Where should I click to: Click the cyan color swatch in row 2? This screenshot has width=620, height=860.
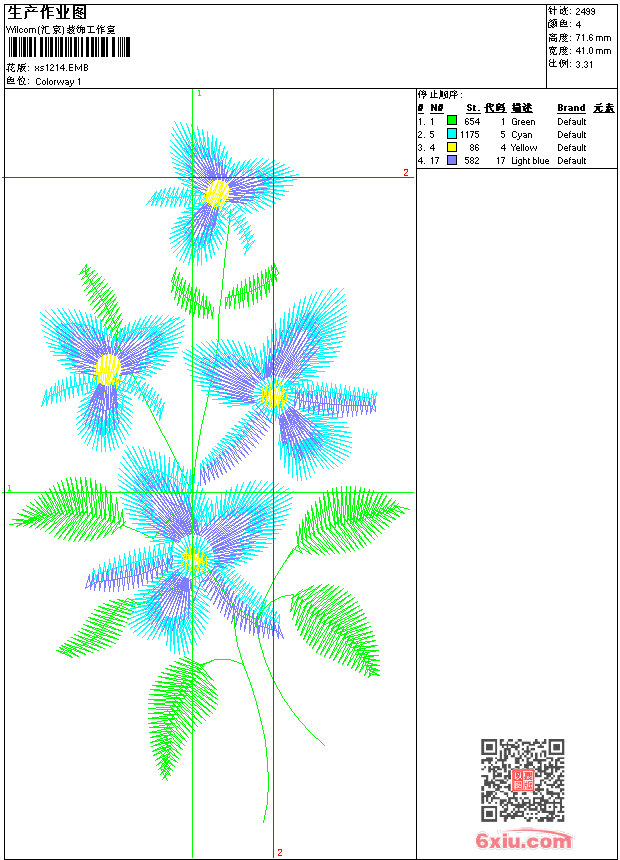coord(452,134)
